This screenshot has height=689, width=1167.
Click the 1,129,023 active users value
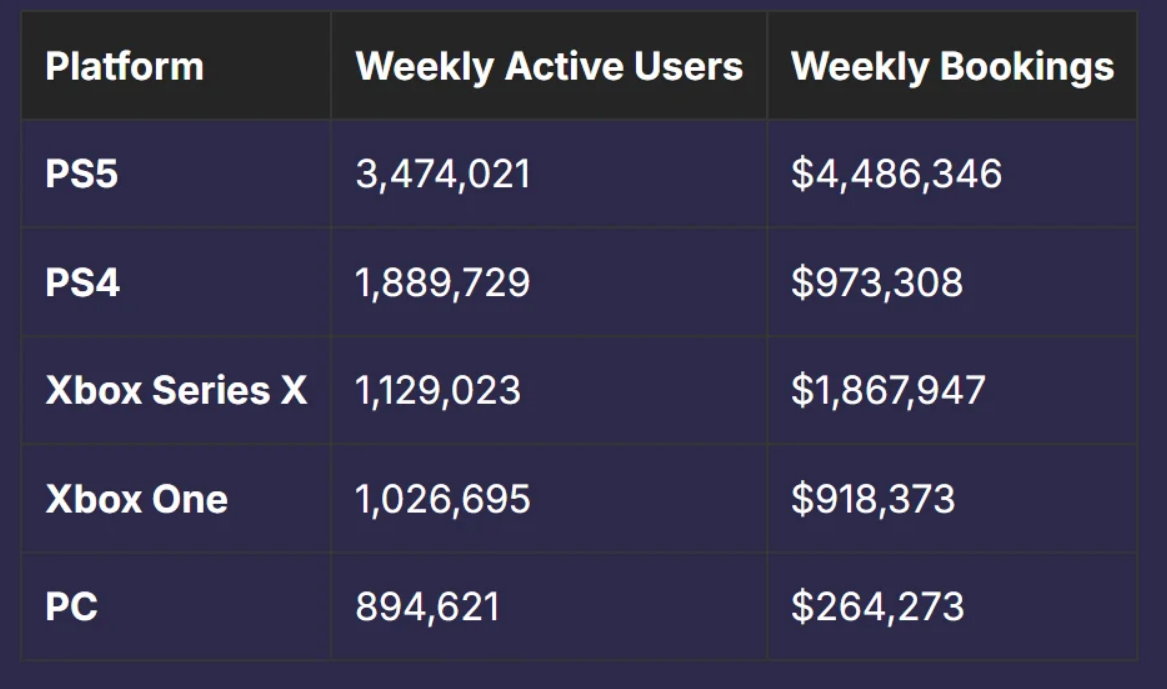[438, 391]
